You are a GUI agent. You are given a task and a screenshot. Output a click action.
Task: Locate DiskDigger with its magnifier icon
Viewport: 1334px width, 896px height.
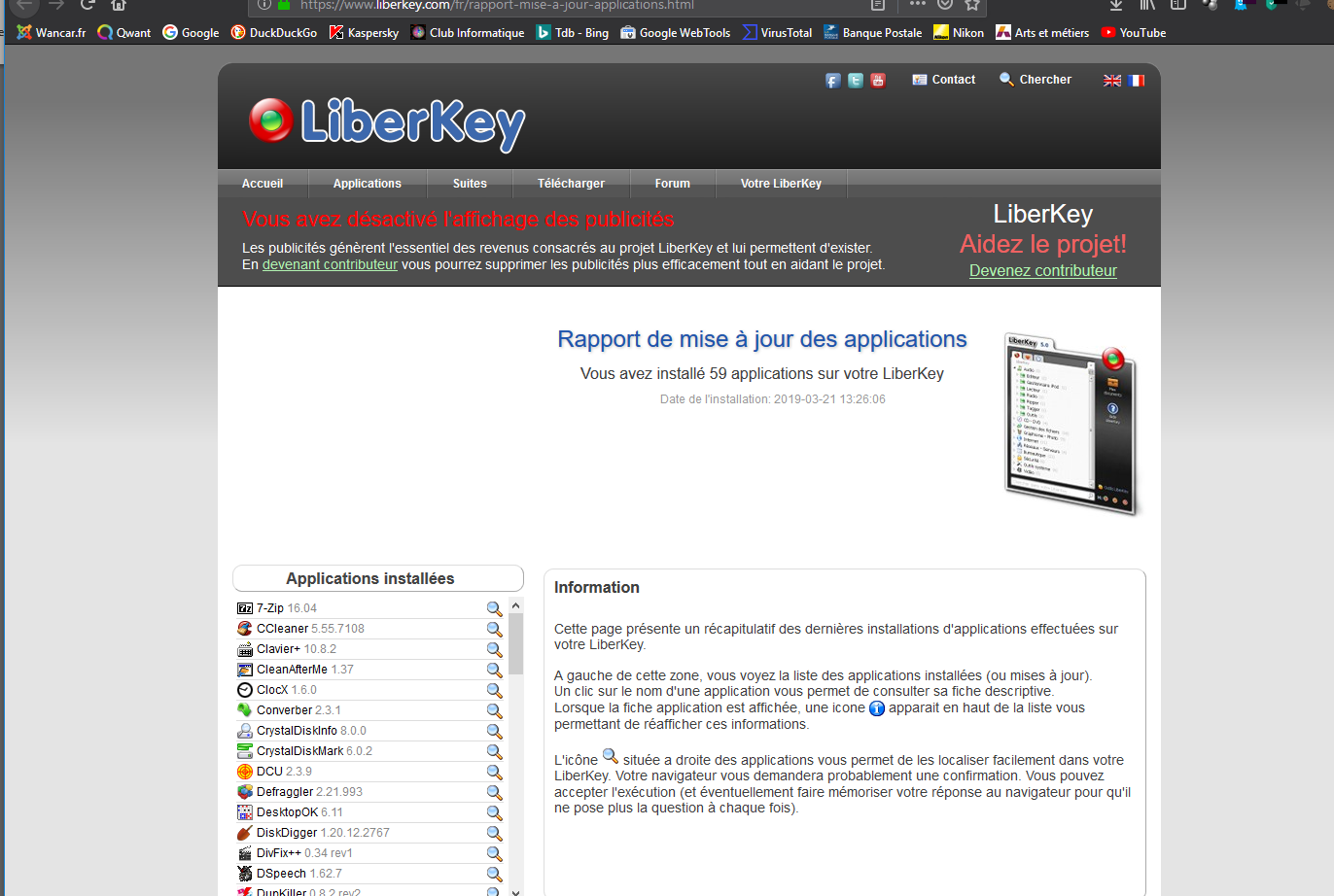point(494,833)
